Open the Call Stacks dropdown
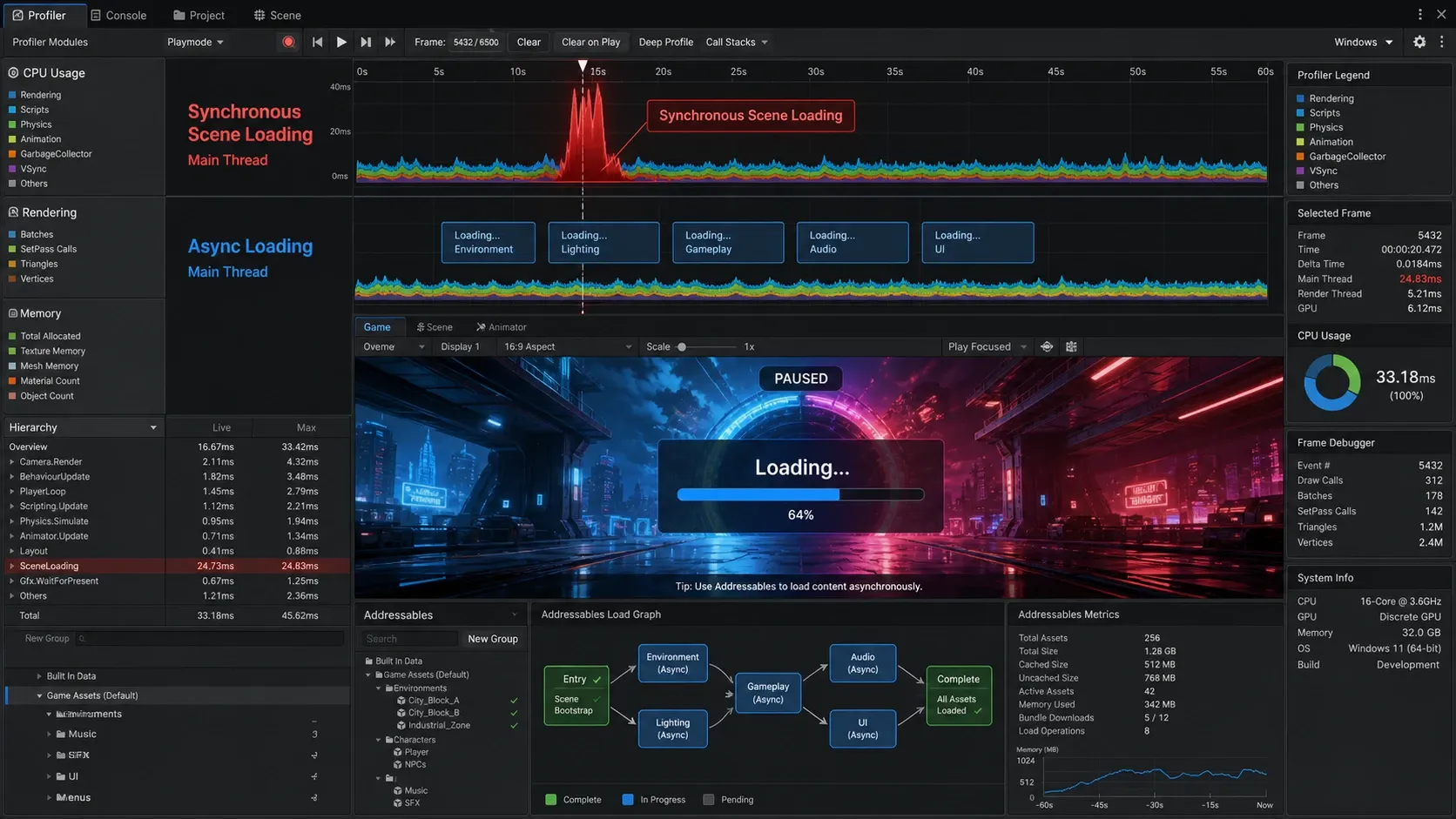This screenshot has height=819, width=1456. pyautogui.click(x=737, y=42)
